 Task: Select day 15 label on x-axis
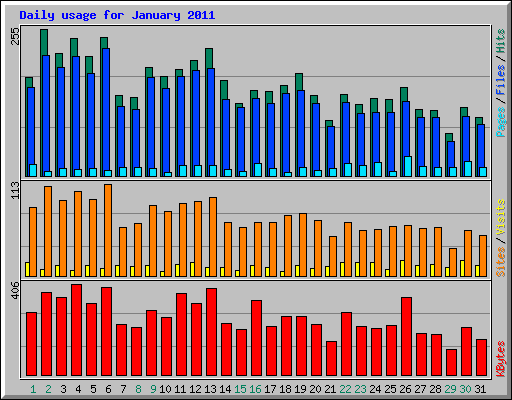click(240, 389)
